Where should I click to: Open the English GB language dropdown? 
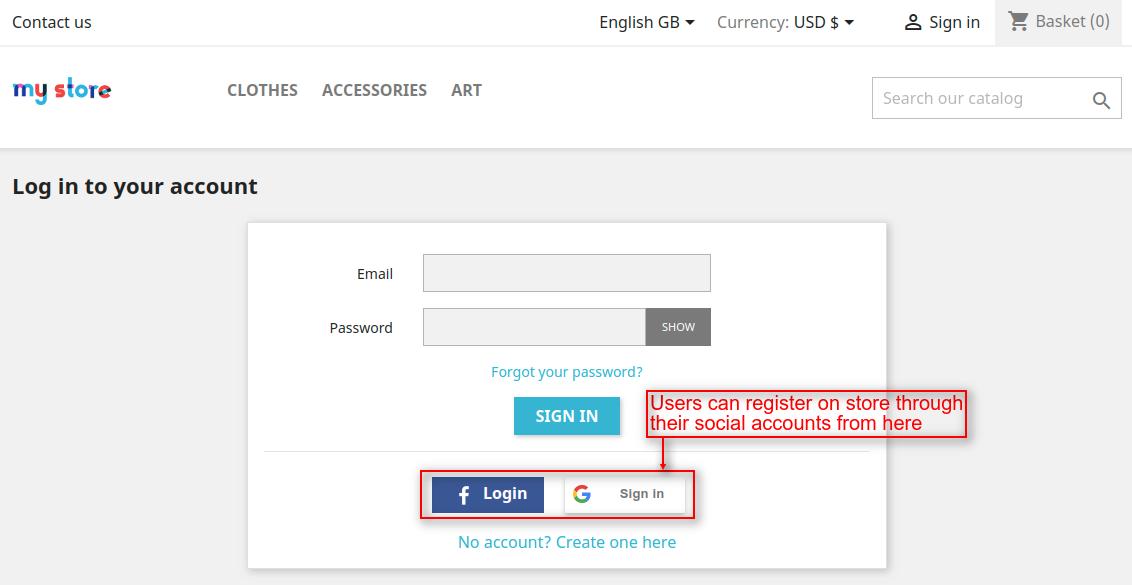click(x=647, y=22)
